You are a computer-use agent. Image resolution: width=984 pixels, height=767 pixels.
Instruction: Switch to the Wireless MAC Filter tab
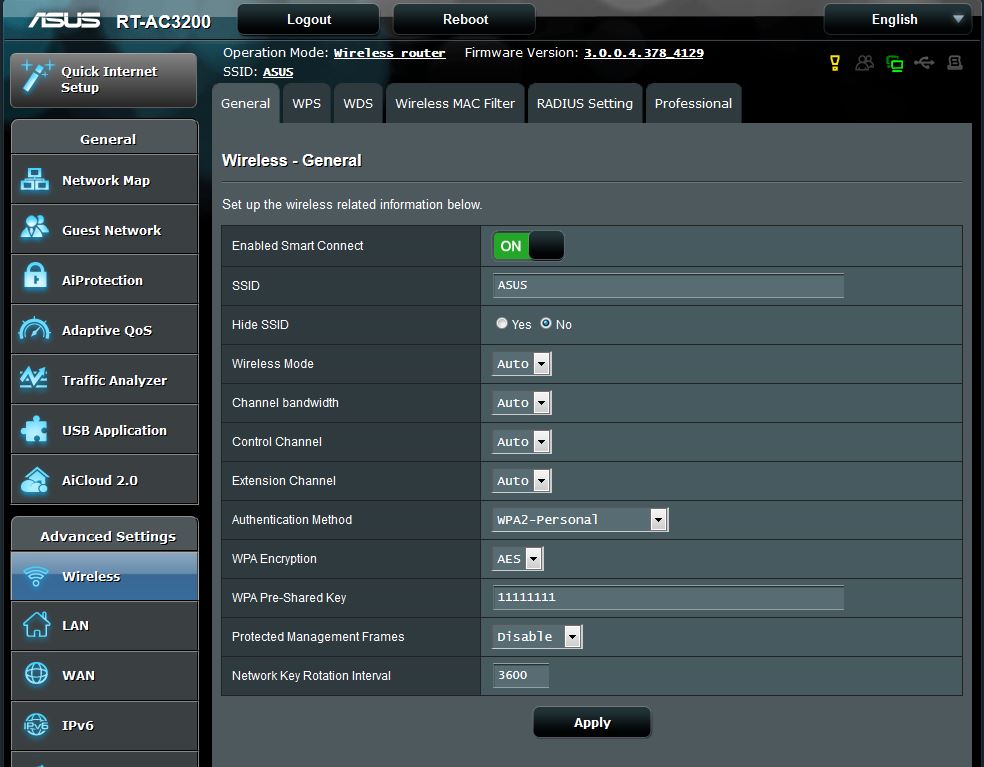coord(455,104)
